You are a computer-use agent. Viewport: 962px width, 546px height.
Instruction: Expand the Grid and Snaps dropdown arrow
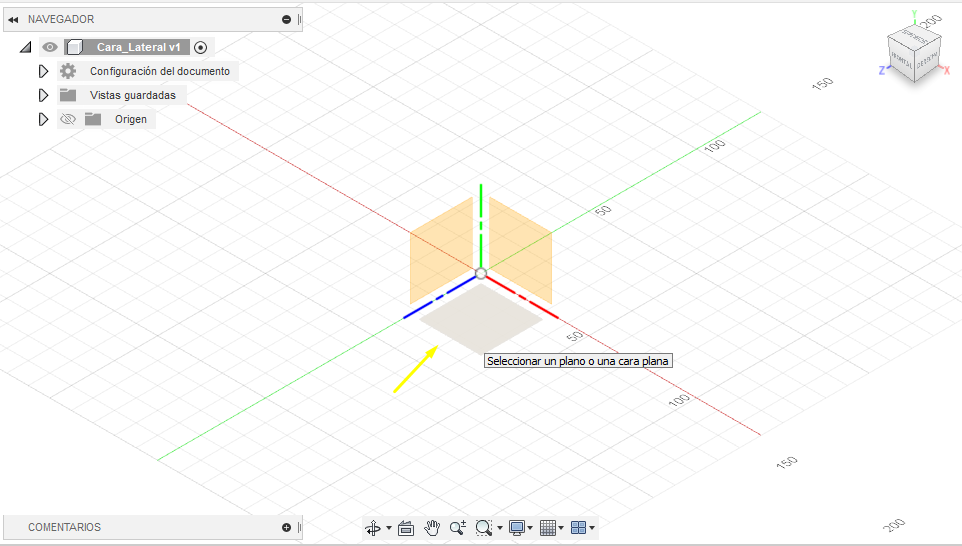561,528
